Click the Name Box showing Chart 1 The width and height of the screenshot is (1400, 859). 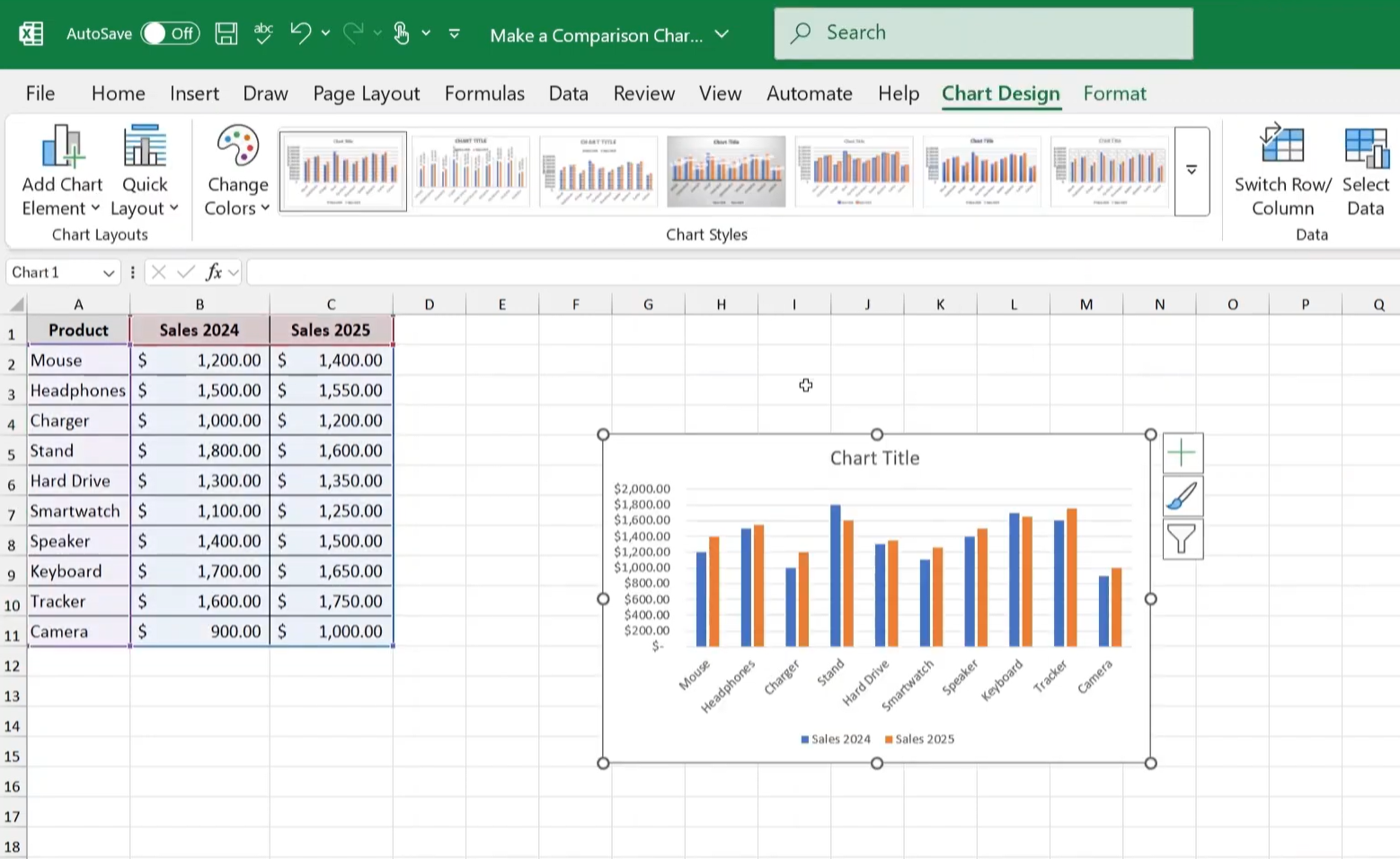[54, 272]
